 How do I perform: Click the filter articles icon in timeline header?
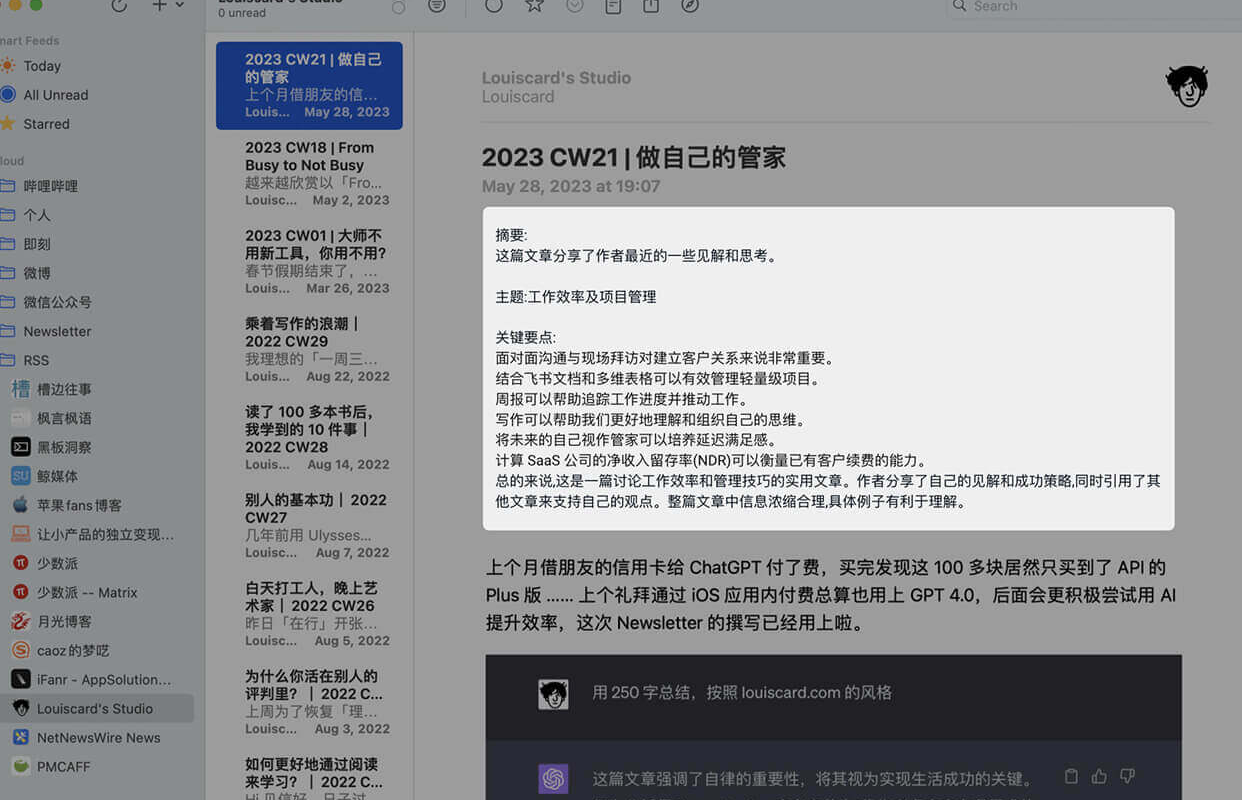click(x=437, y=6)
